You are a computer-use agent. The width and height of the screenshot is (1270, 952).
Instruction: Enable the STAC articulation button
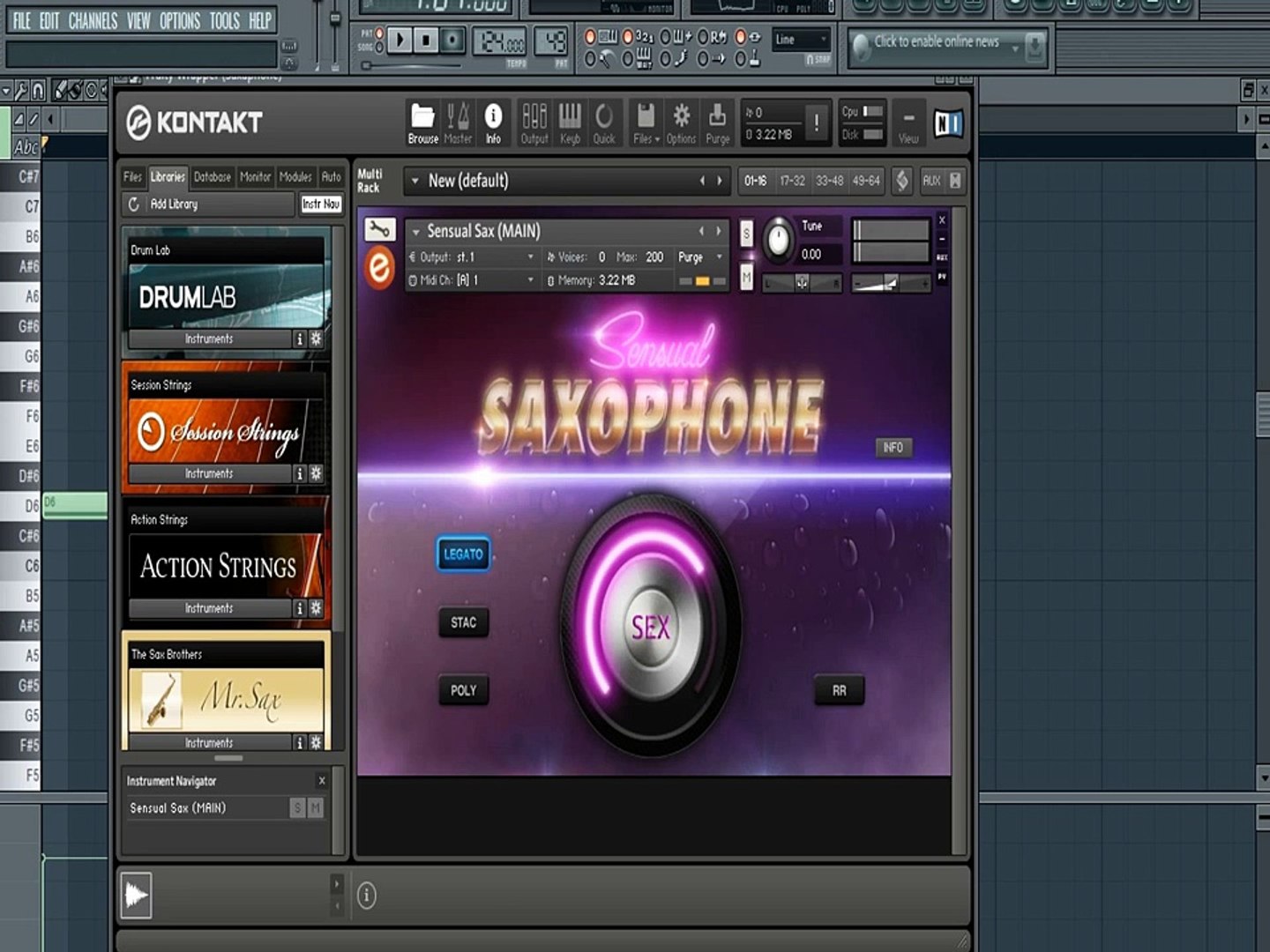click(463, 622)
